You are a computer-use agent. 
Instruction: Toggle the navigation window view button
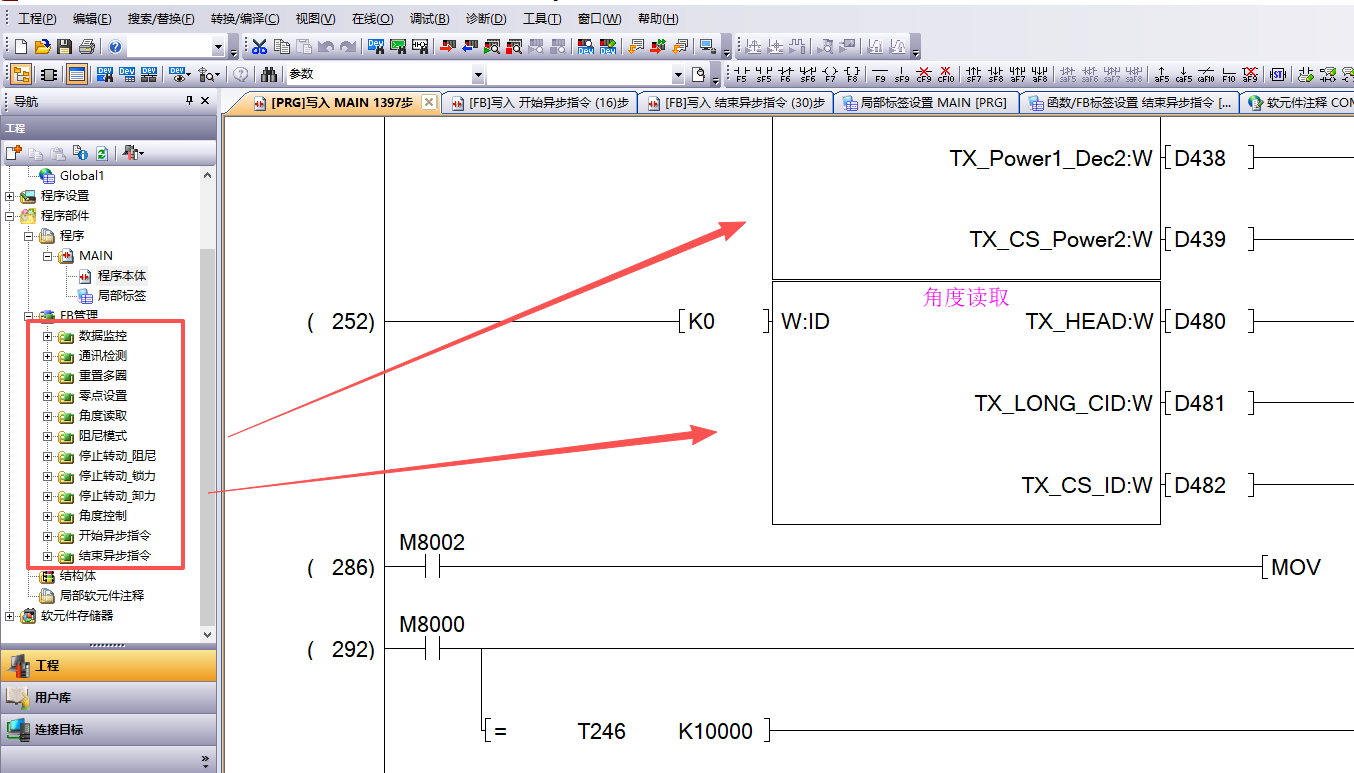point(20,75)
